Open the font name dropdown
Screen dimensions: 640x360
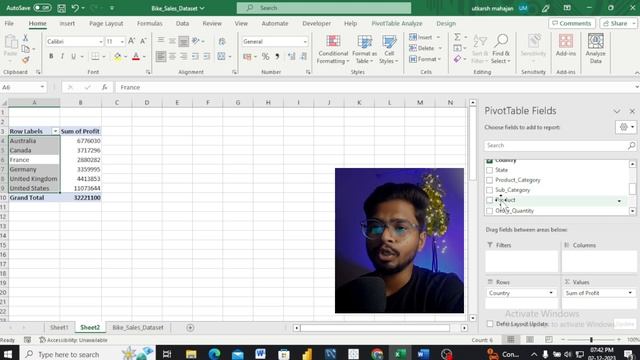pos(100,42)
